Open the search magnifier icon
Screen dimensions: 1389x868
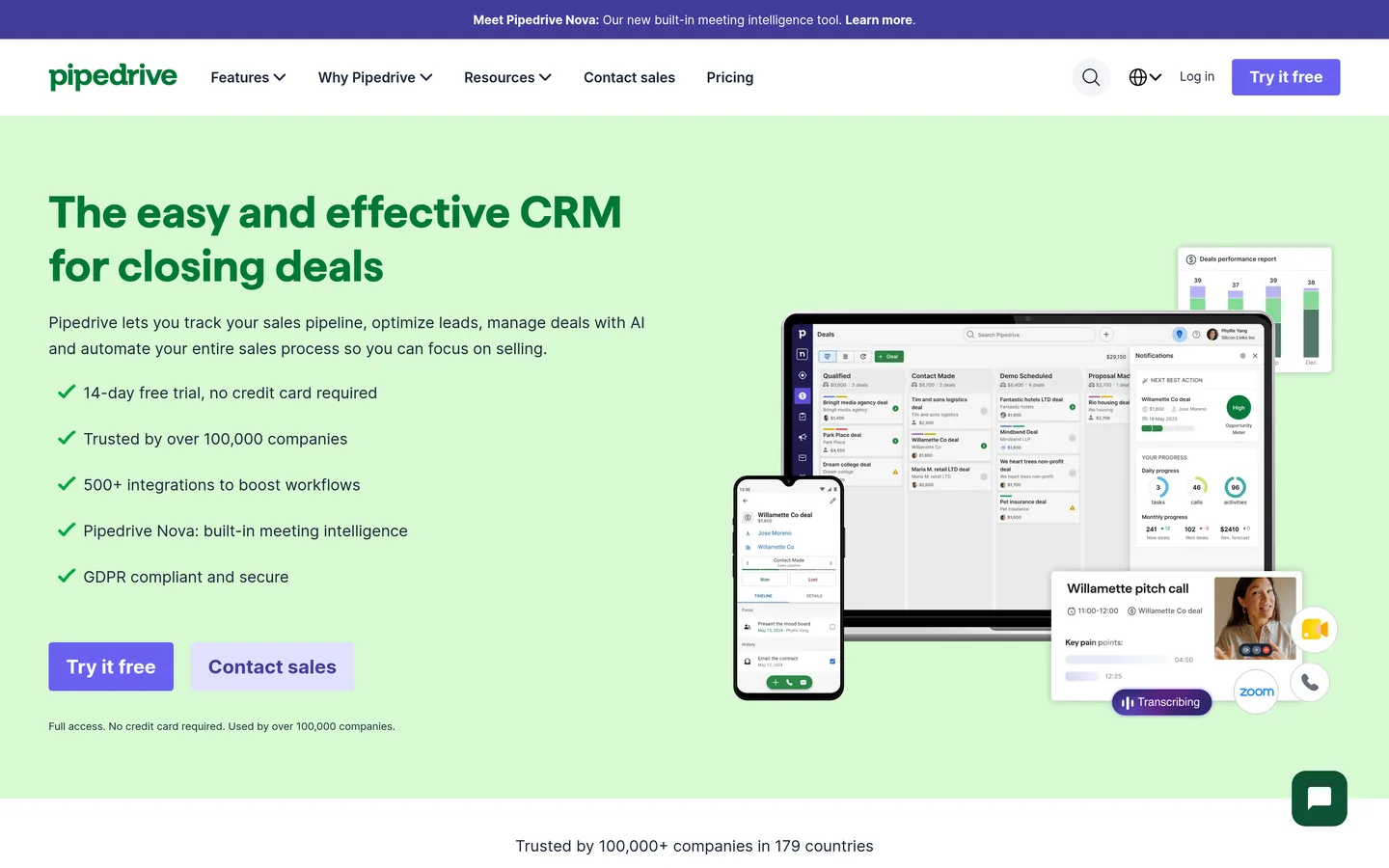1091,77
